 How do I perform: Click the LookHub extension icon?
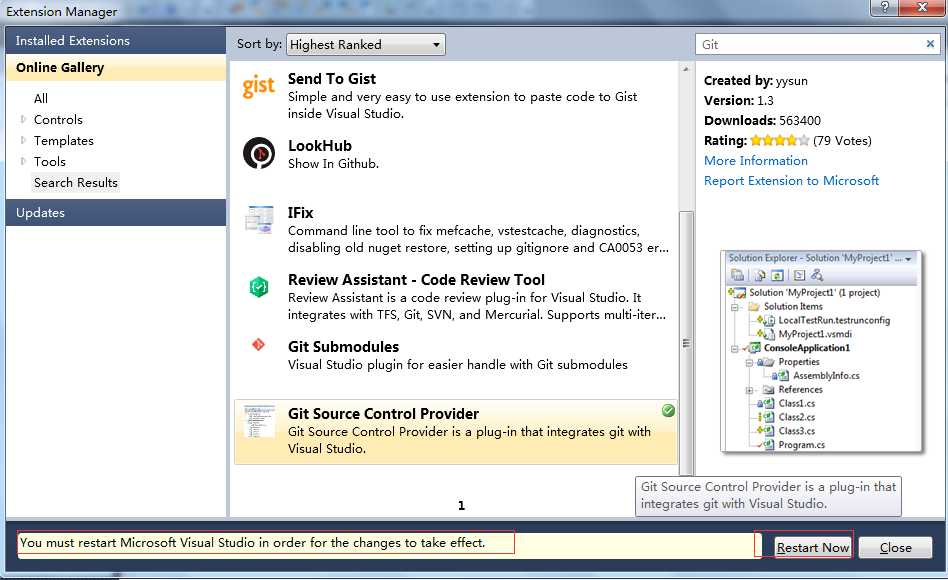(259, 153)
